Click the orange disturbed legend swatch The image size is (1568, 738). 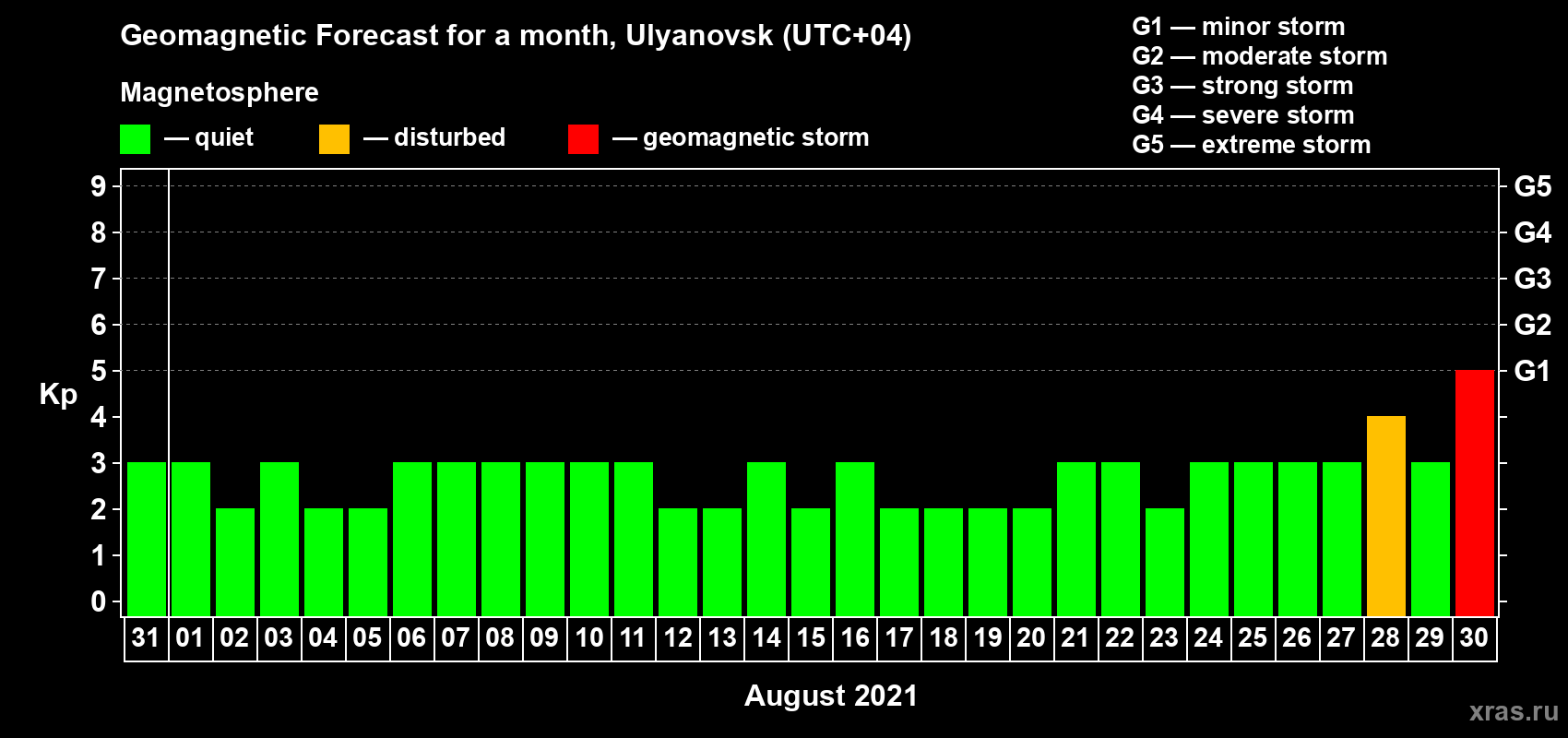coord(334,139)
